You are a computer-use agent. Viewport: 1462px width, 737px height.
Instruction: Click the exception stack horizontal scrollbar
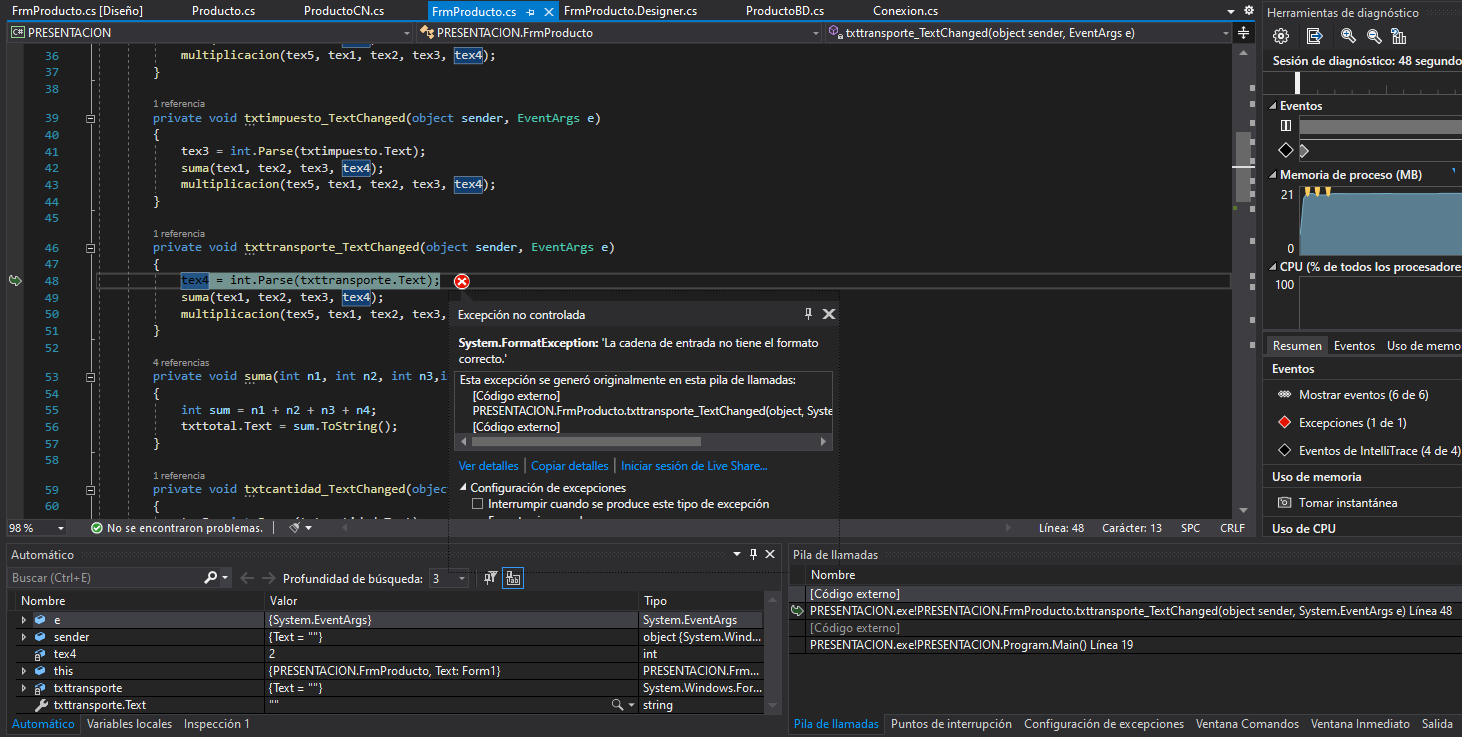pyautogui.click(x=586, y=441)
